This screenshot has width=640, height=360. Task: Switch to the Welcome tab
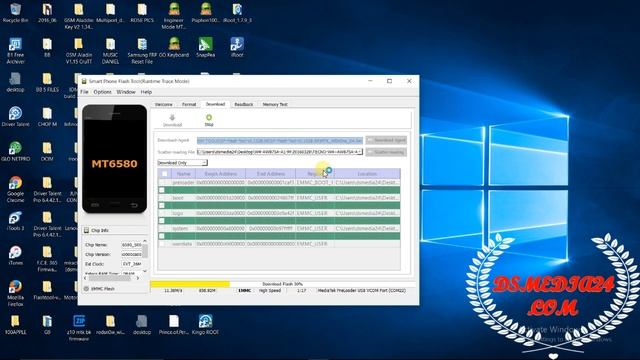point(164,104)
